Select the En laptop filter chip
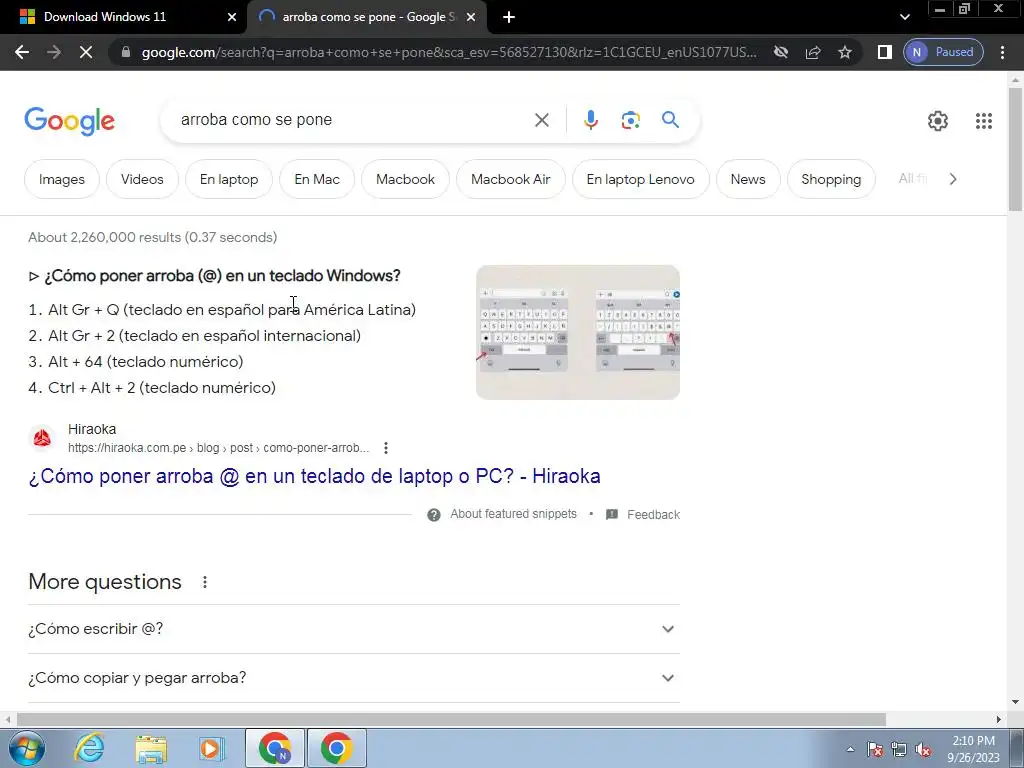The height and width of the screenshot is (768, 1024). point(229,179)
